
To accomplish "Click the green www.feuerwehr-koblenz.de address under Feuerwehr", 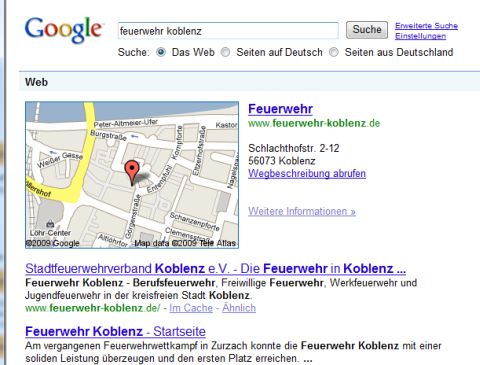I will [x=314, y=123].
